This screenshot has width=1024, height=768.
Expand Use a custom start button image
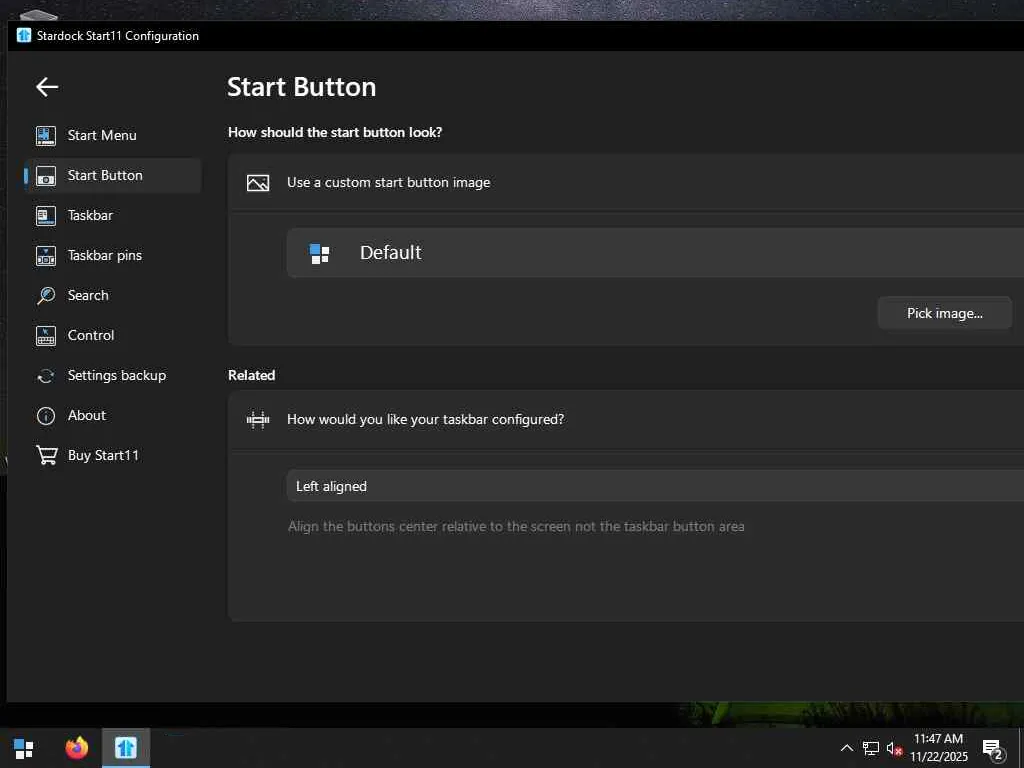coord(626,183)
